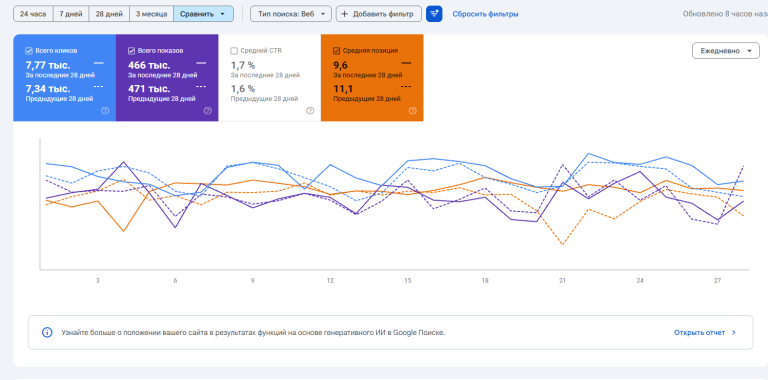Viewport: 768px width, 380px height.
Task: Open help icon on Всего кликов card
Action: pos(105,111)
